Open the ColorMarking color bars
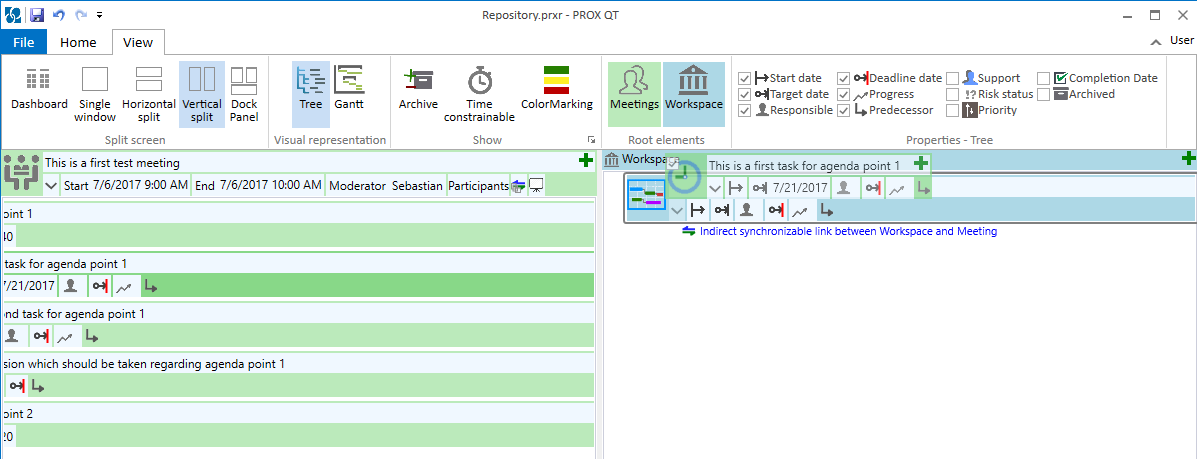Image resolution: width=1197 pixels, height=459 pixels. tap(556, 89)
